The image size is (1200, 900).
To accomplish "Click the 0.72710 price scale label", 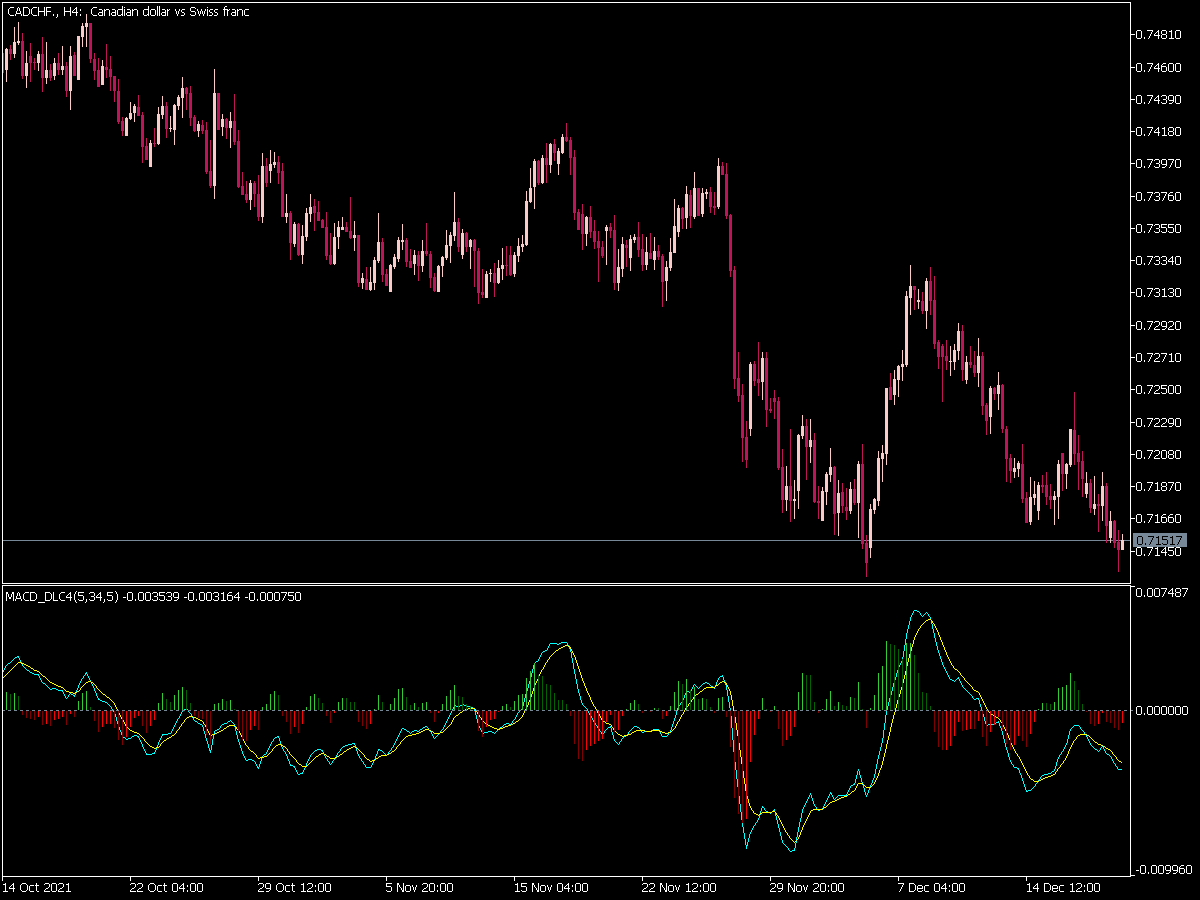I will tap(1161, 357).
